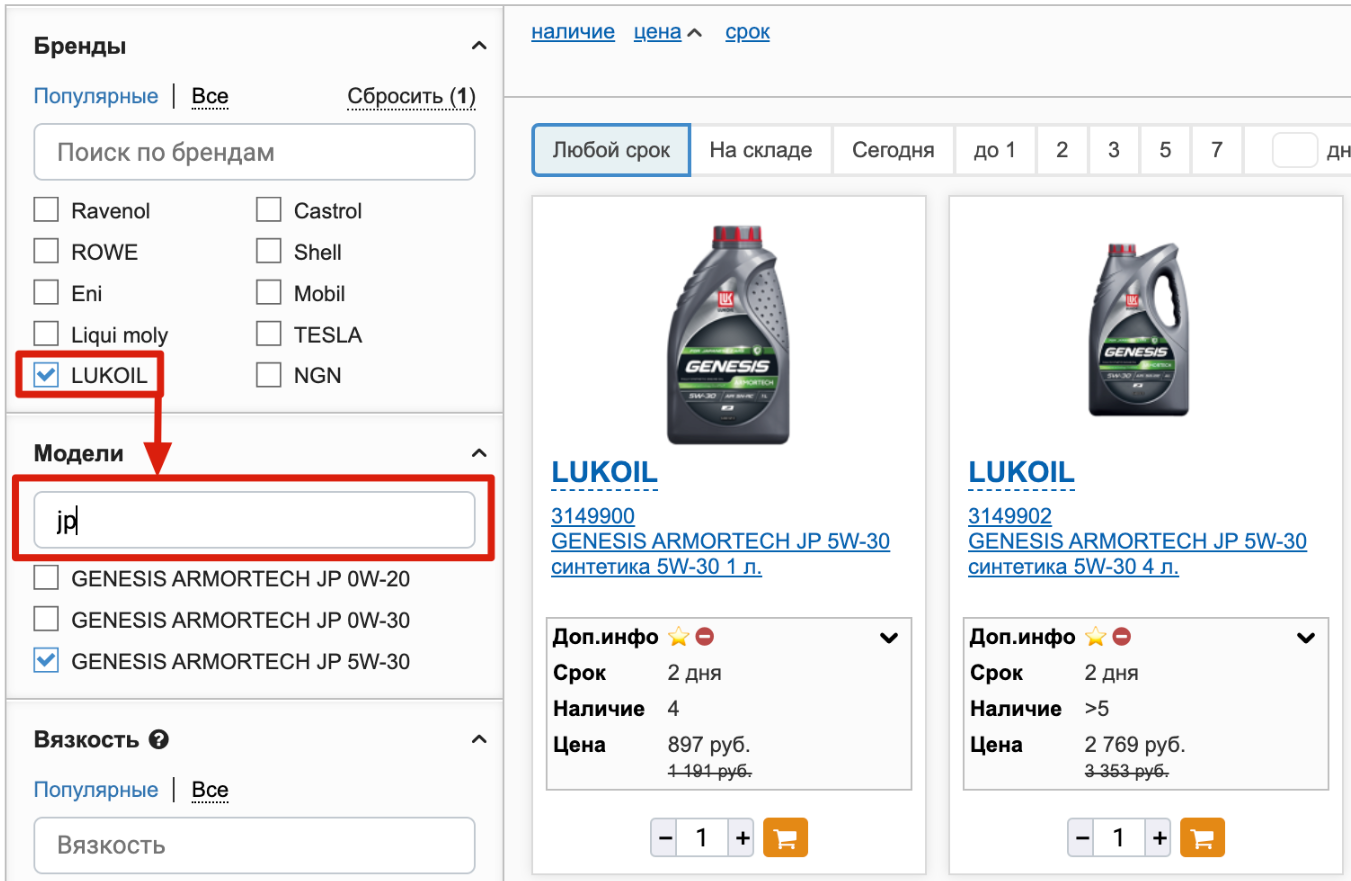Check the Castrol brand checkbox

[268, 210]
